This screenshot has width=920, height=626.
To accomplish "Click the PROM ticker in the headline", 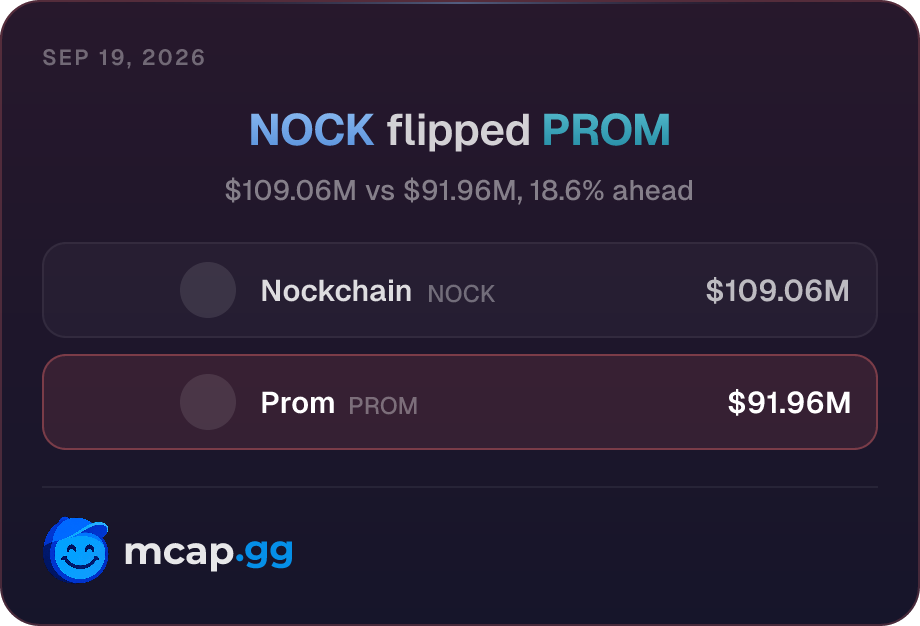I will (606, 130).
